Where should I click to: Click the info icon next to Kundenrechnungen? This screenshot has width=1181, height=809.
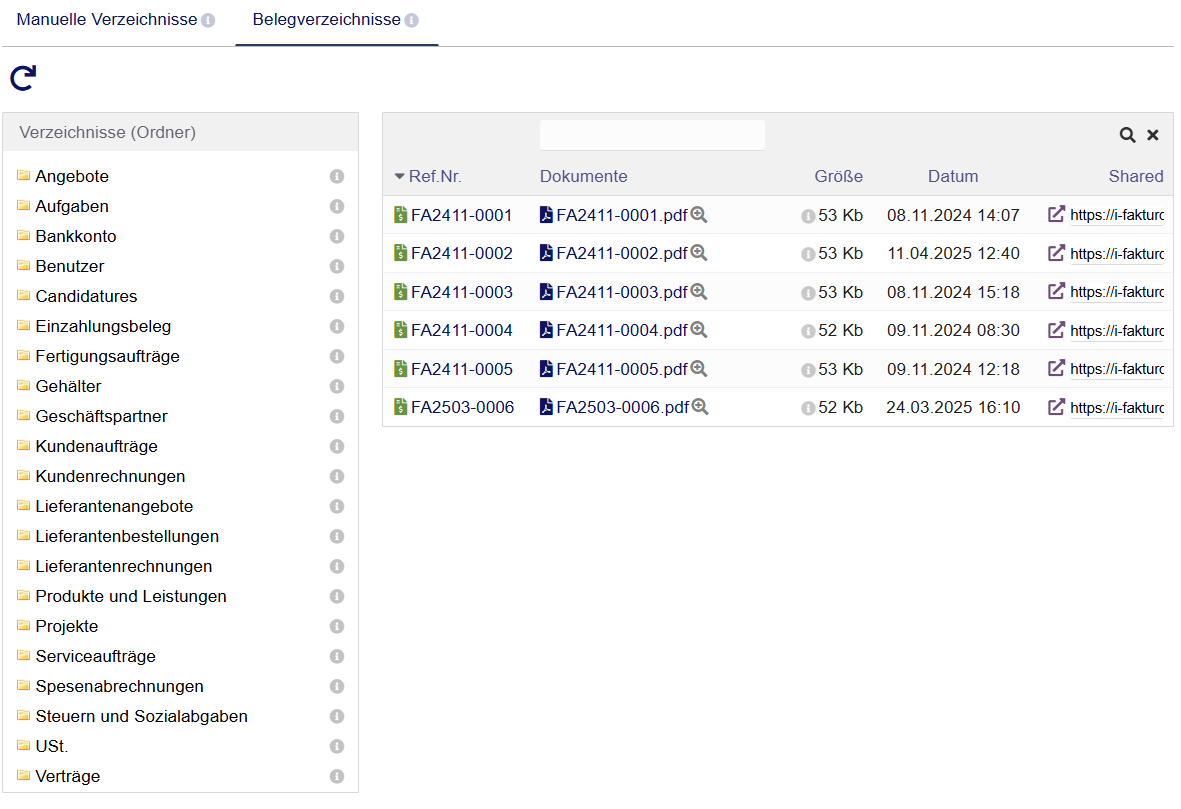coord(337,477)
